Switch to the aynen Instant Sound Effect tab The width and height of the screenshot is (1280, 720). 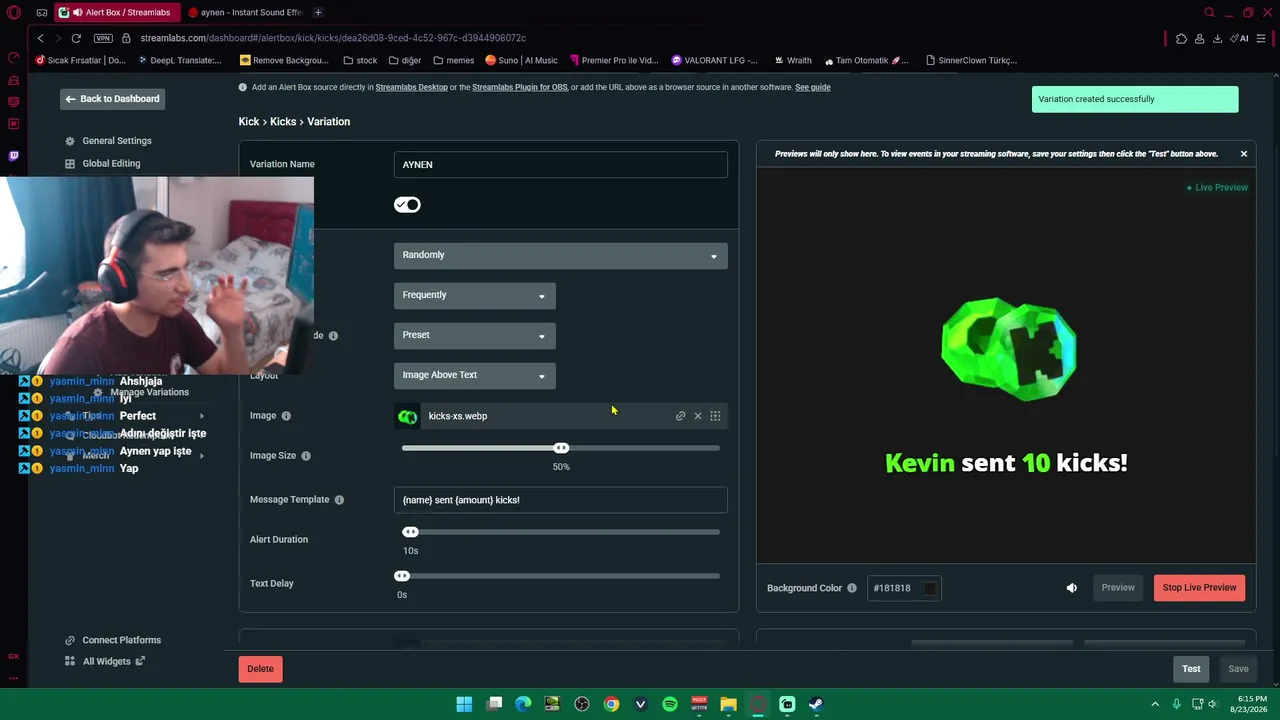(x=245, y=13)
